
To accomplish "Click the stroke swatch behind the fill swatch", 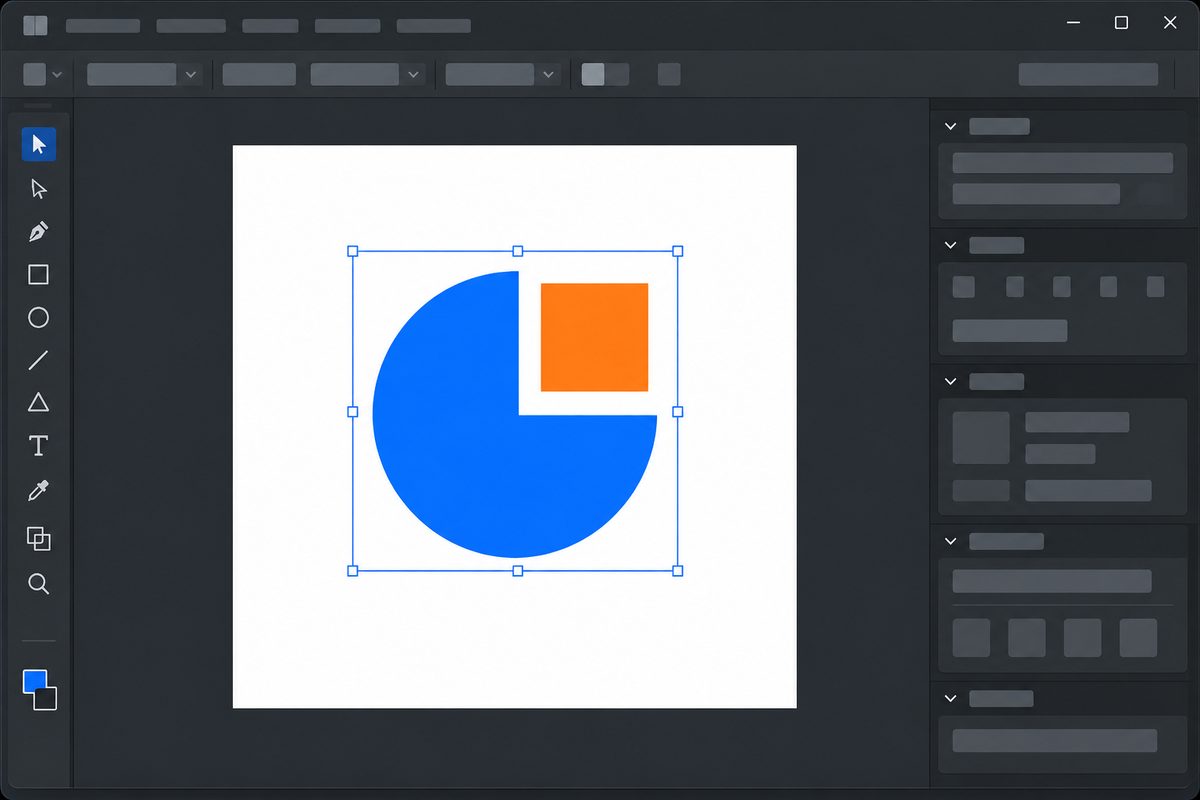I will [46, 699].
